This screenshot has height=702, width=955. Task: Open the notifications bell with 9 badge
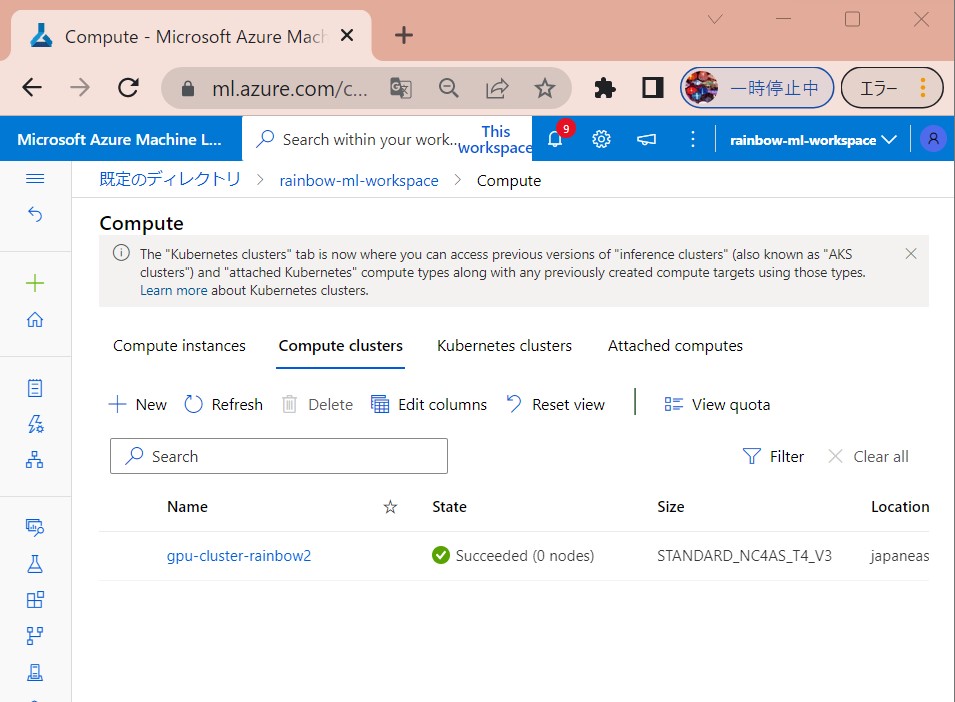click(556, 139)
